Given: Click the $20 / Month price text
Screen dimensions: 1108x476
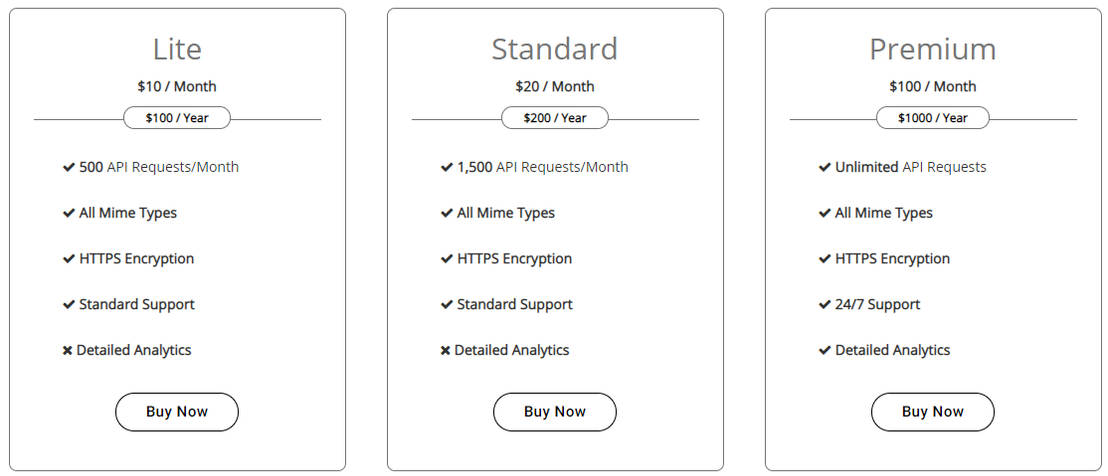Looking at the screenshot, I should click(x=555, y=87).
